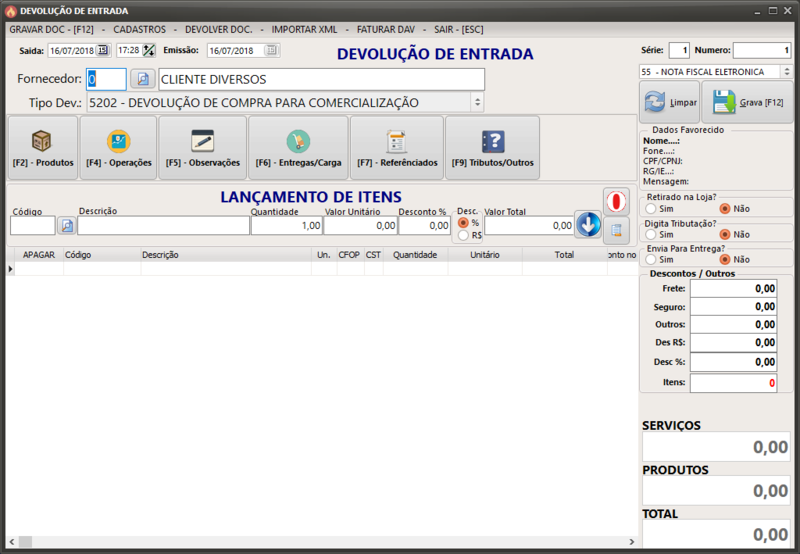Click the flame application icon in title bar
Image resolution: width=800 pixels, height=554 pixels.
pos(11,11)
